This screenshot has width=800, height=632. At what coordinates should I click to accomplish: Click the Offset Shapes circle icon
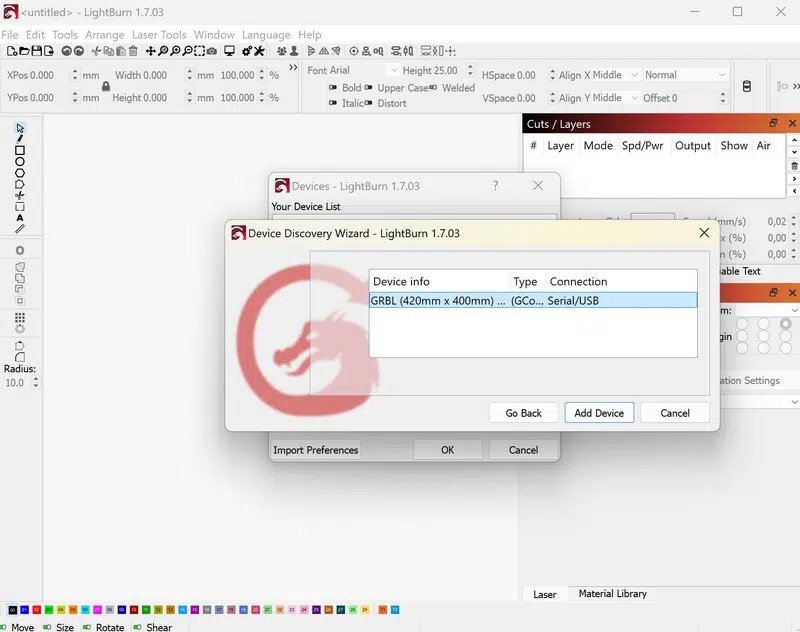coord(20,250)
